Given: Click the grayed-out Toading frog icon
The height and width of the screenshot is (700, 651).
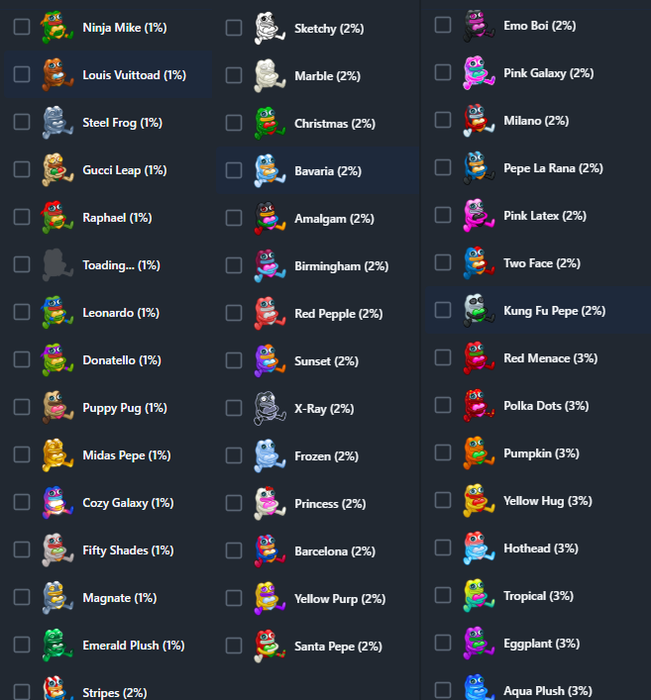Looking at the screenshot, I should pos(57,265).
